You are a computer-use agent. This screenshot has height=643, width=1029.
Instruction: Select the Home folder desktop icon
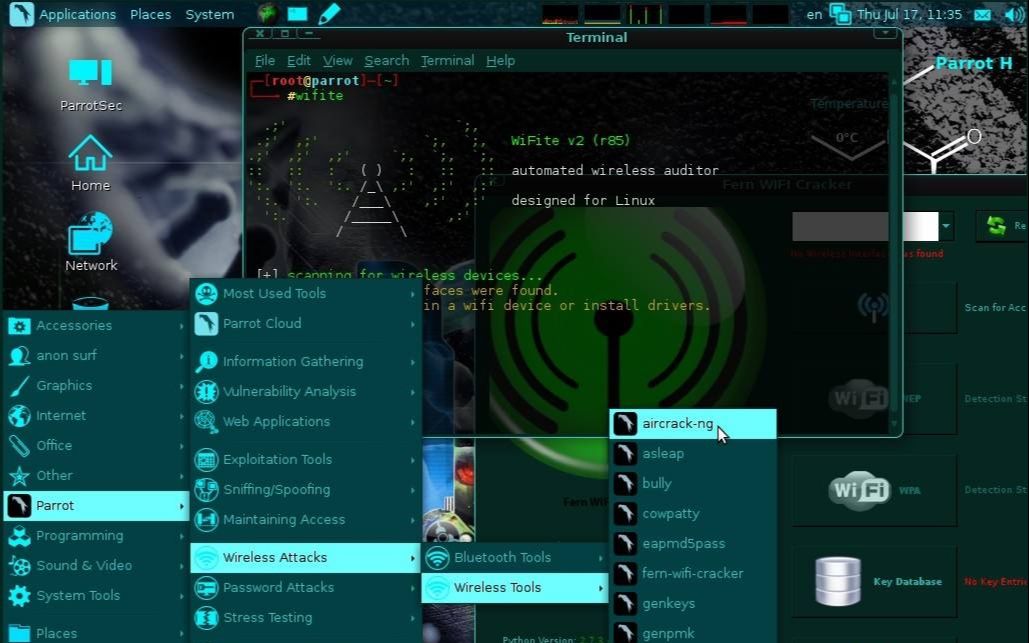coord(91,163)
